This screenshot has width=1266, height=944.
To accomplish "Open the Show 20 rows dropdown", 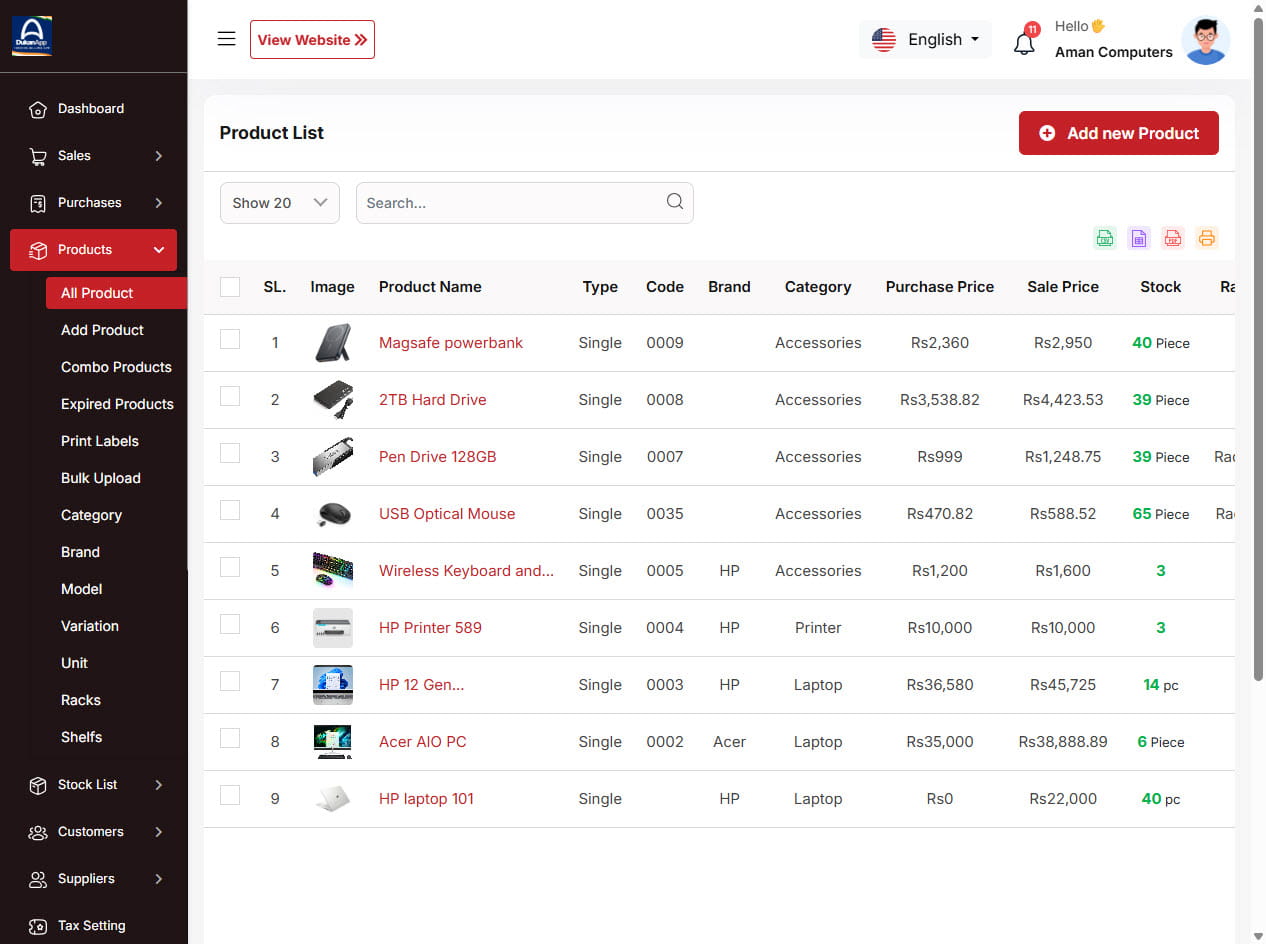I will 280,203.
